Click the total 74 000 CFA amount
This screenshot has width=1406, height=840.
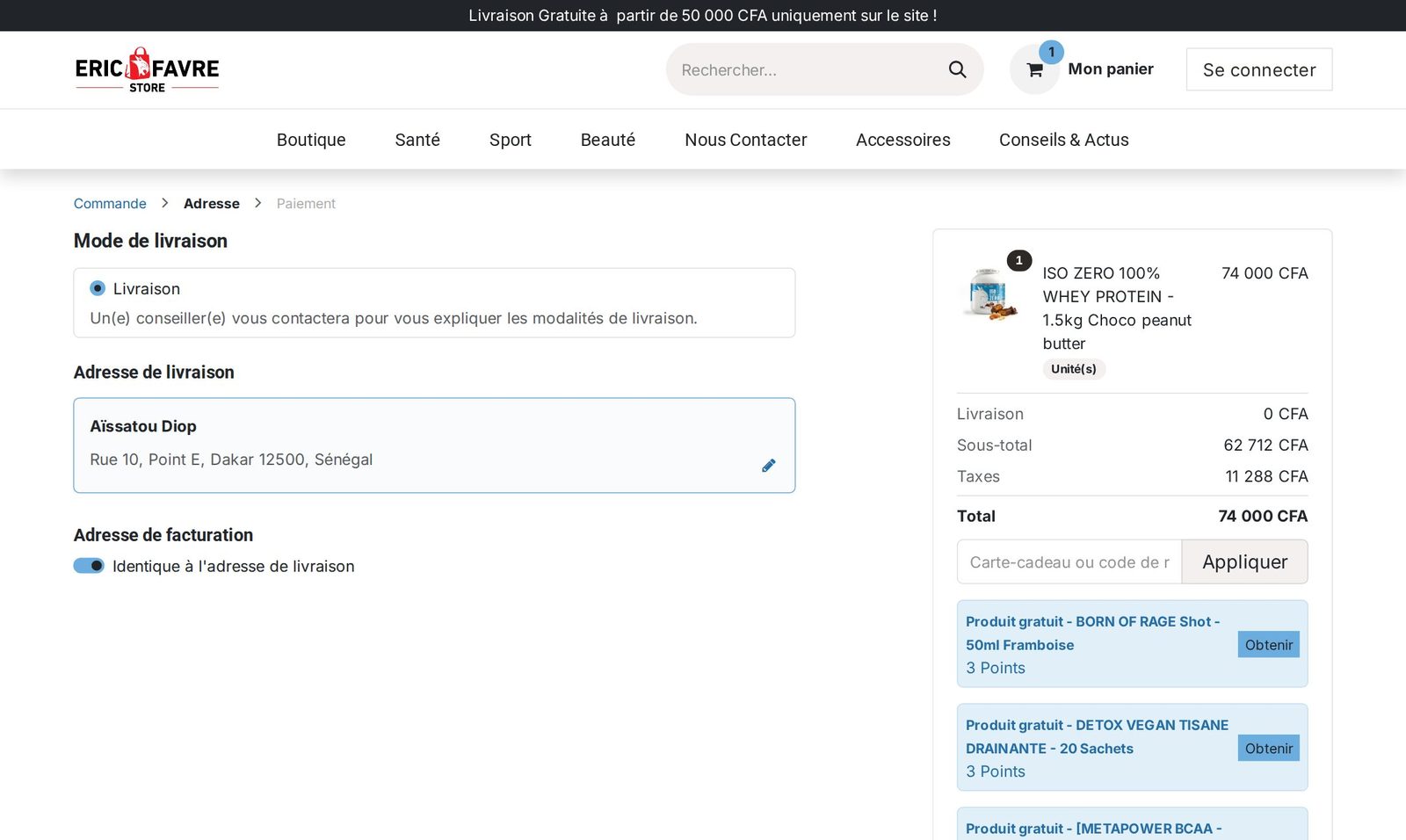tap(1263, 516)
